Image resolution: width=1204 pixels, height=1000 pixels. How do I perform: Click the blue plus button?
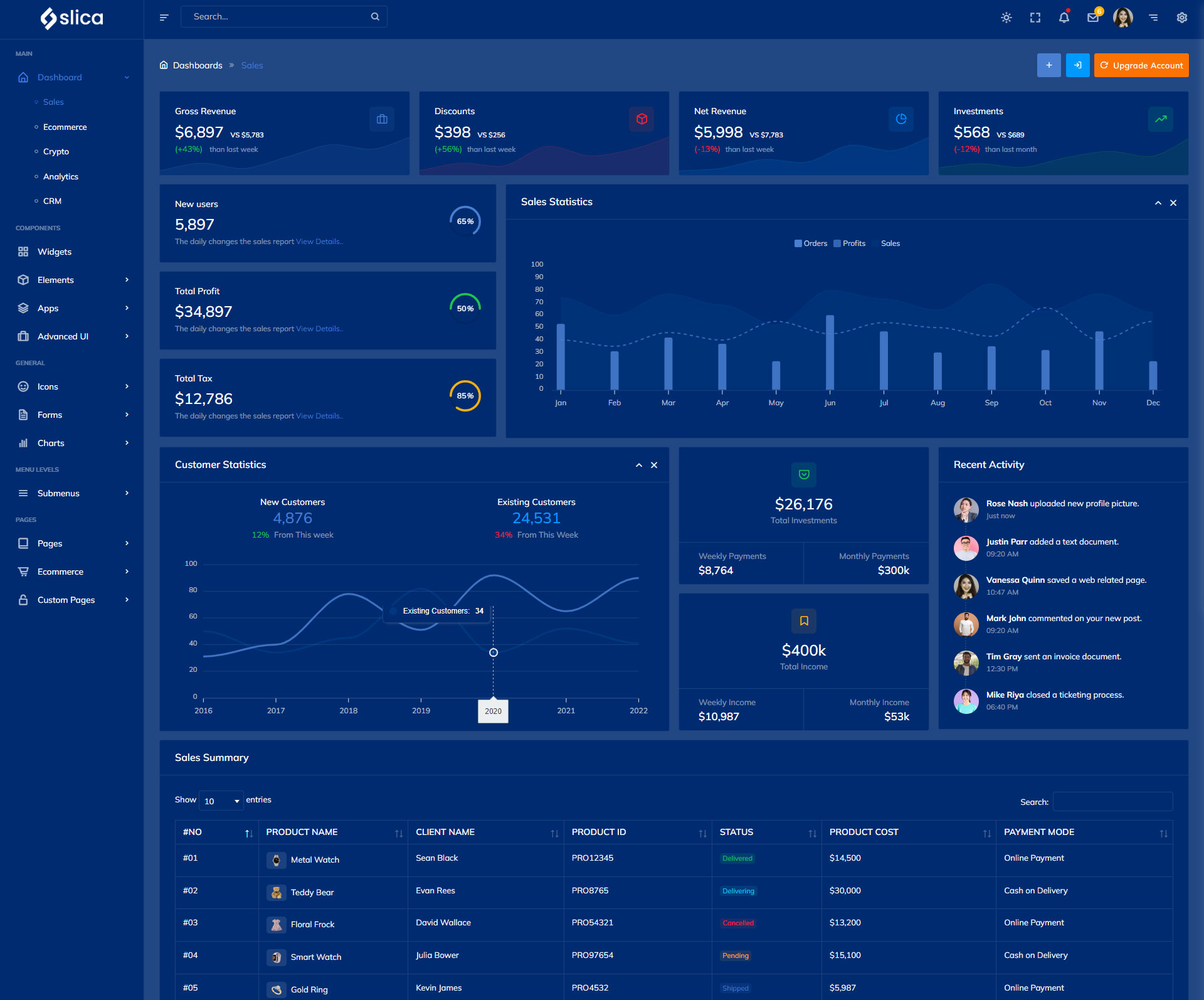coord(1048,65)
